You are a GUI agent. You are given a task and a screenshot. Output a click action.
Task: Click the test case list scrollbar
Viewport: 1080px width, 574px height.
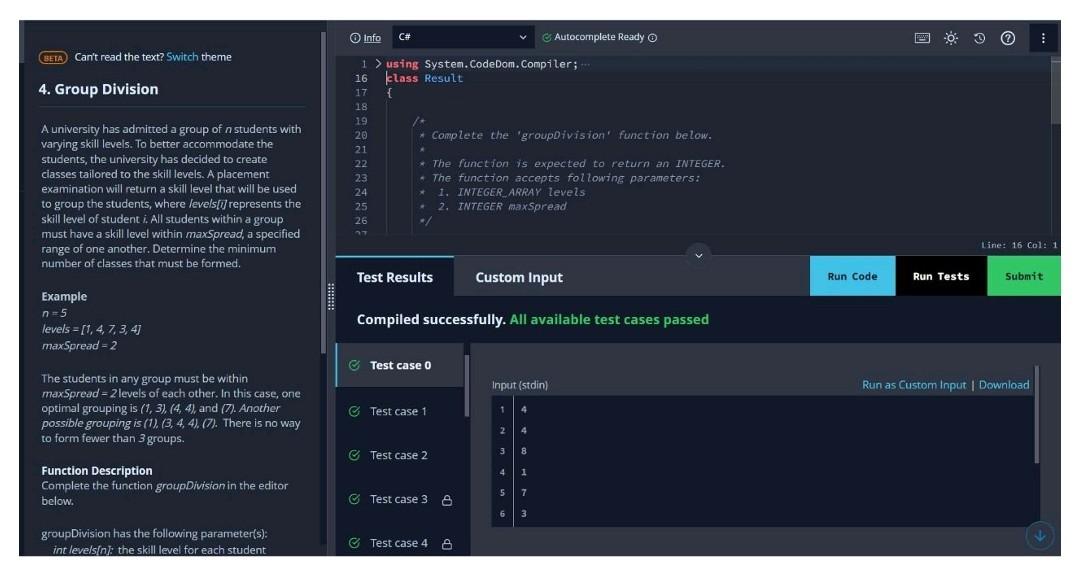[467, 386]
